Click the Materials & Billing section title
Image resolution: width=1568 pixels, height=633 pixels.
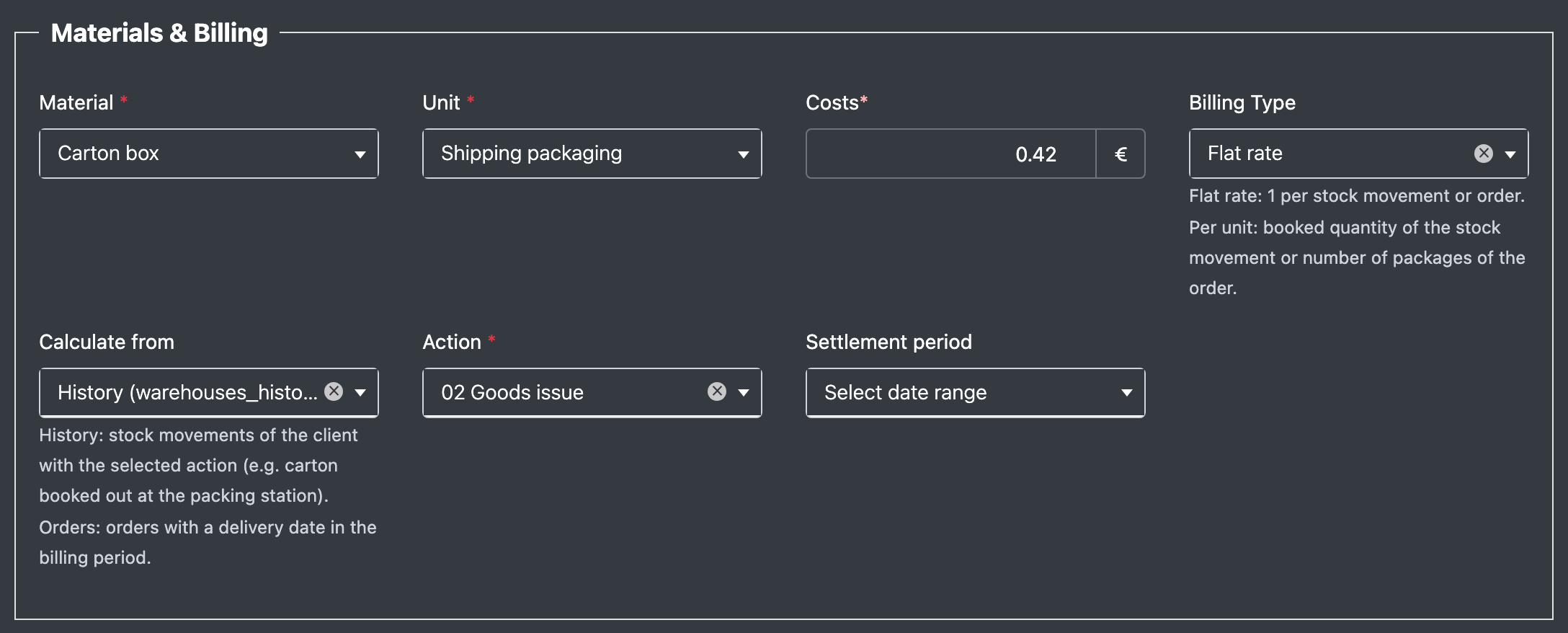tap(159, 33)
